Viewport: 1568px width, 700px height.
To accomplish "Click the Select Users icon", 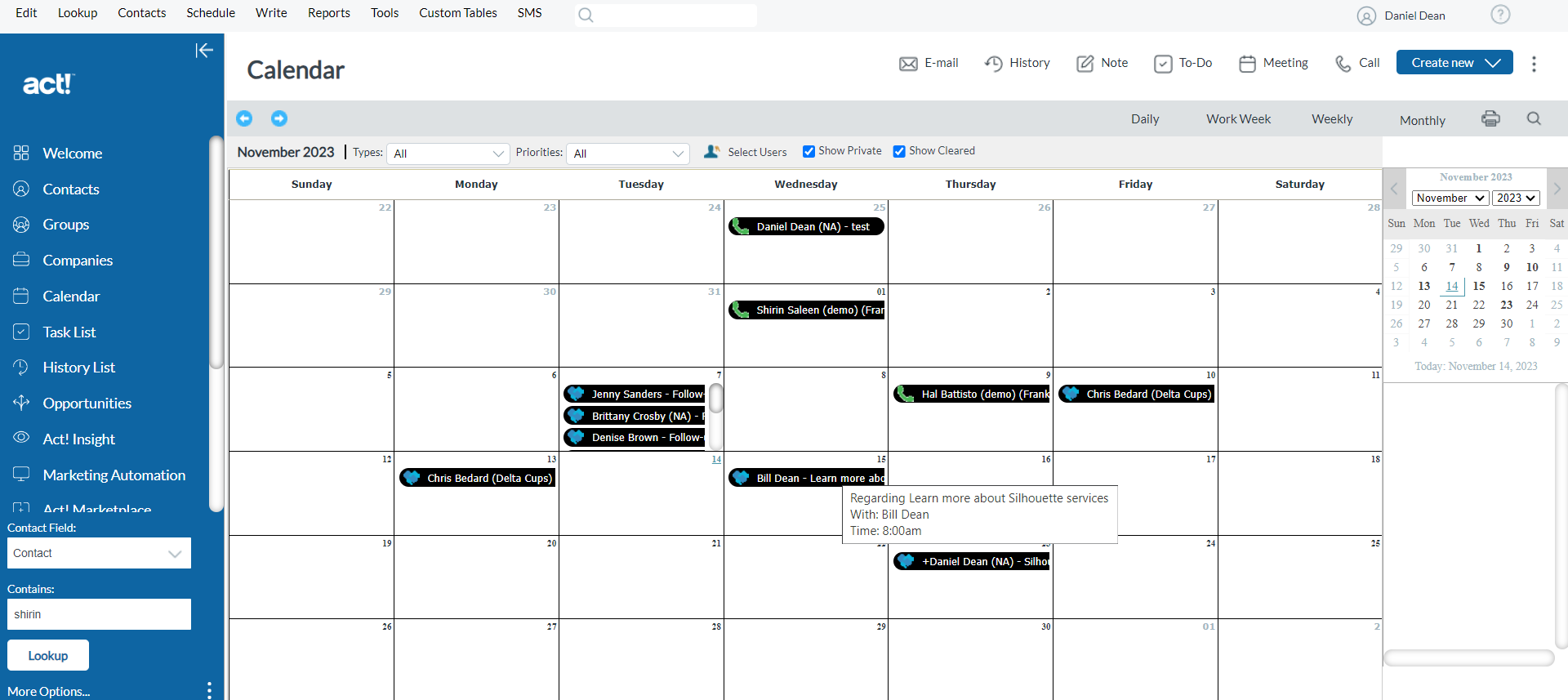I will tap(712, 151).
